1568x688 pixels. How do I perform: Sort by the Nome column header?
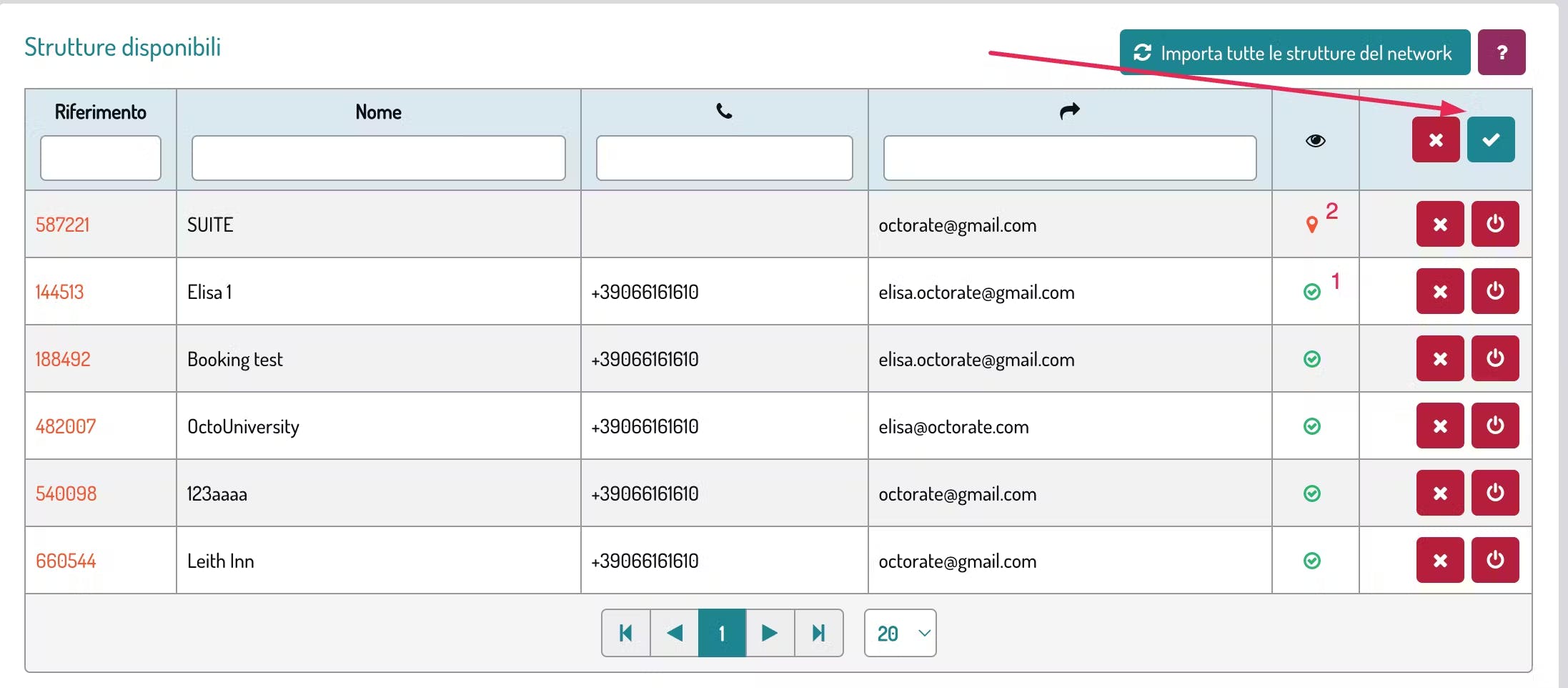[x=379, y=112]
